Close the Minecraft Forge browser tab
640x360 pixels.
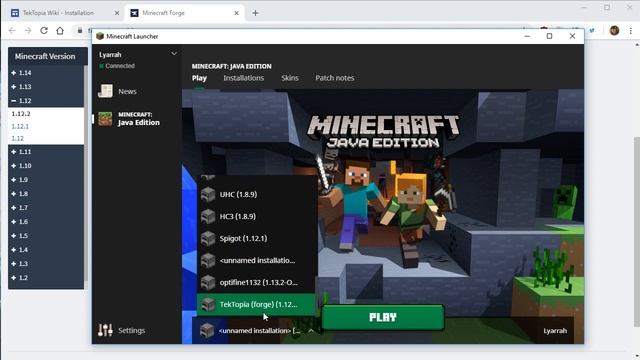[236, 13]
